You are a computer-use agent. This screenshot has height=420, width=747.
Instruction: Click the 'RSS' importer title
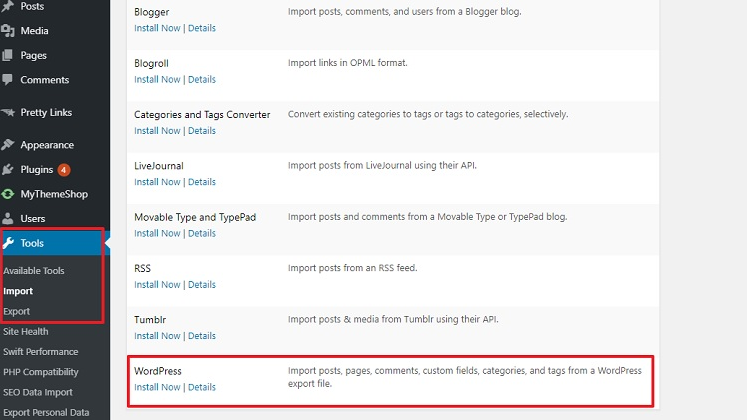(x=142, y=268)
